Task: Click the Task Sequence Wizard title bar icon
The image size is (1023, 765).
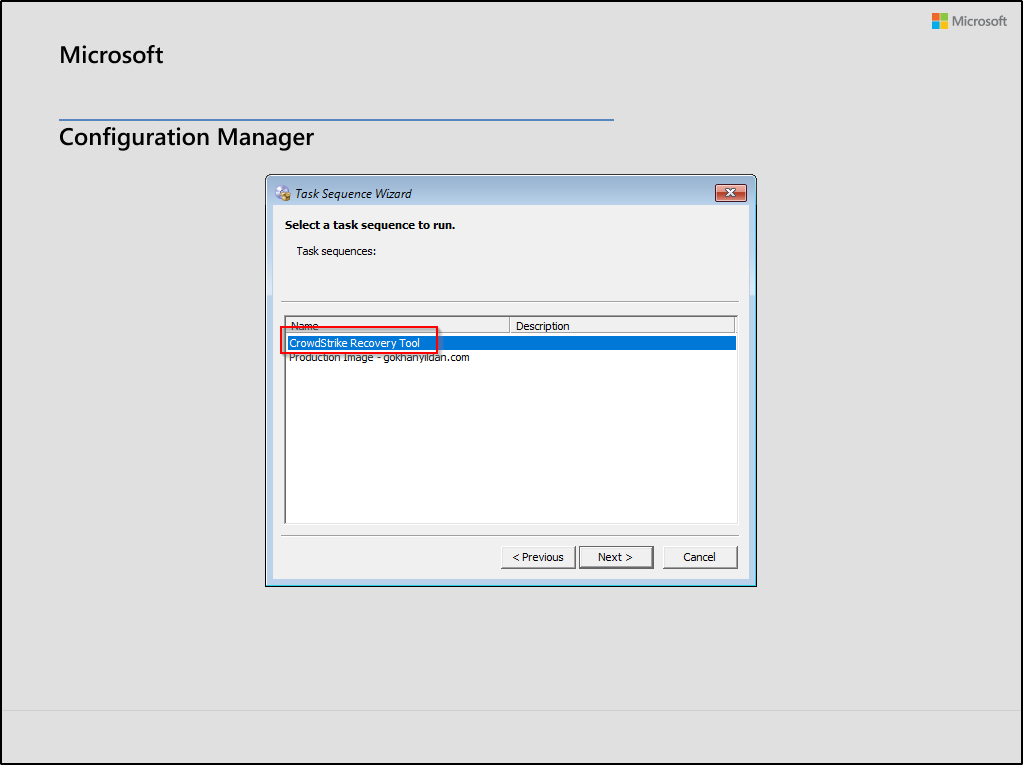Action: pyautogui.click(x=282, y=193)
